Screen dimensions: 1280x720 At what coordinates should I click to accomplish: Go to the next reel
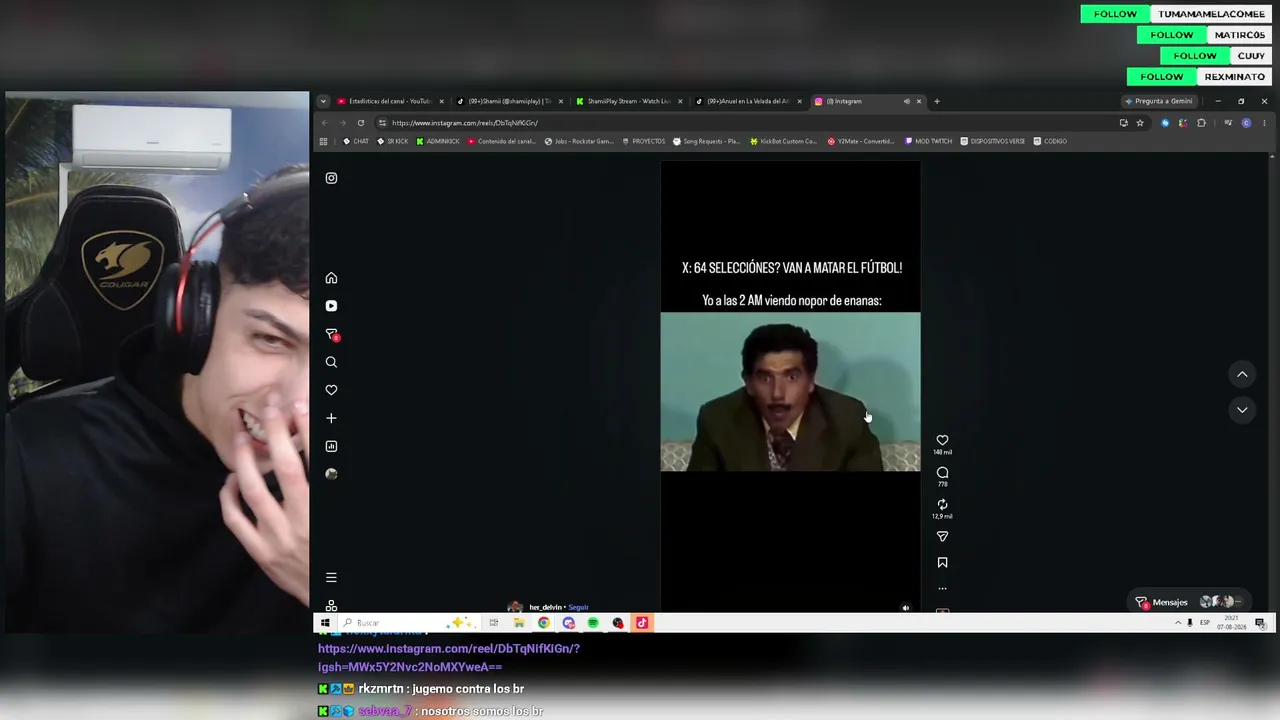tap(1242, 409)
